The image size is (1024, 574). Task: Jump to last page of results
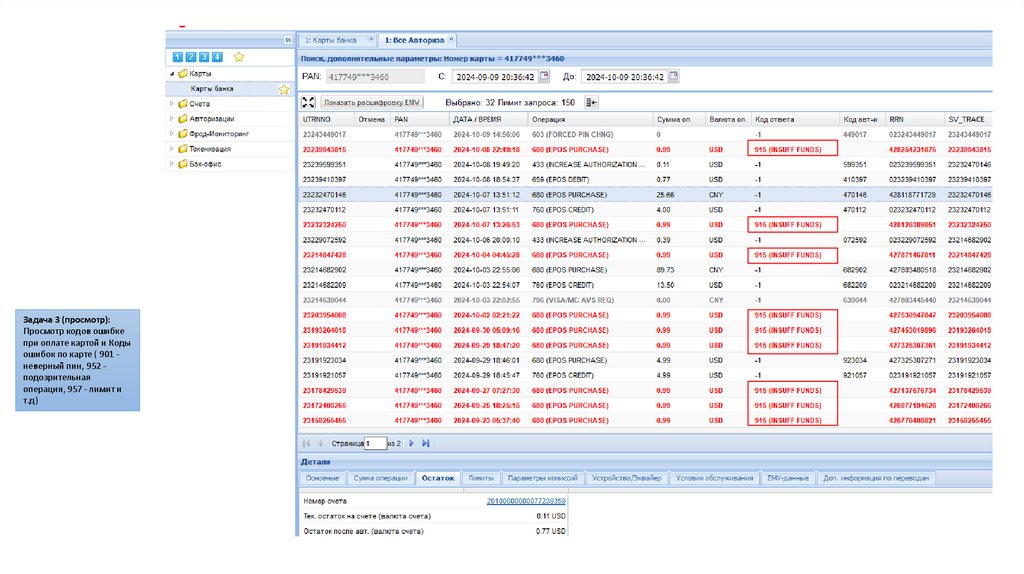click(x=426, y=442)
